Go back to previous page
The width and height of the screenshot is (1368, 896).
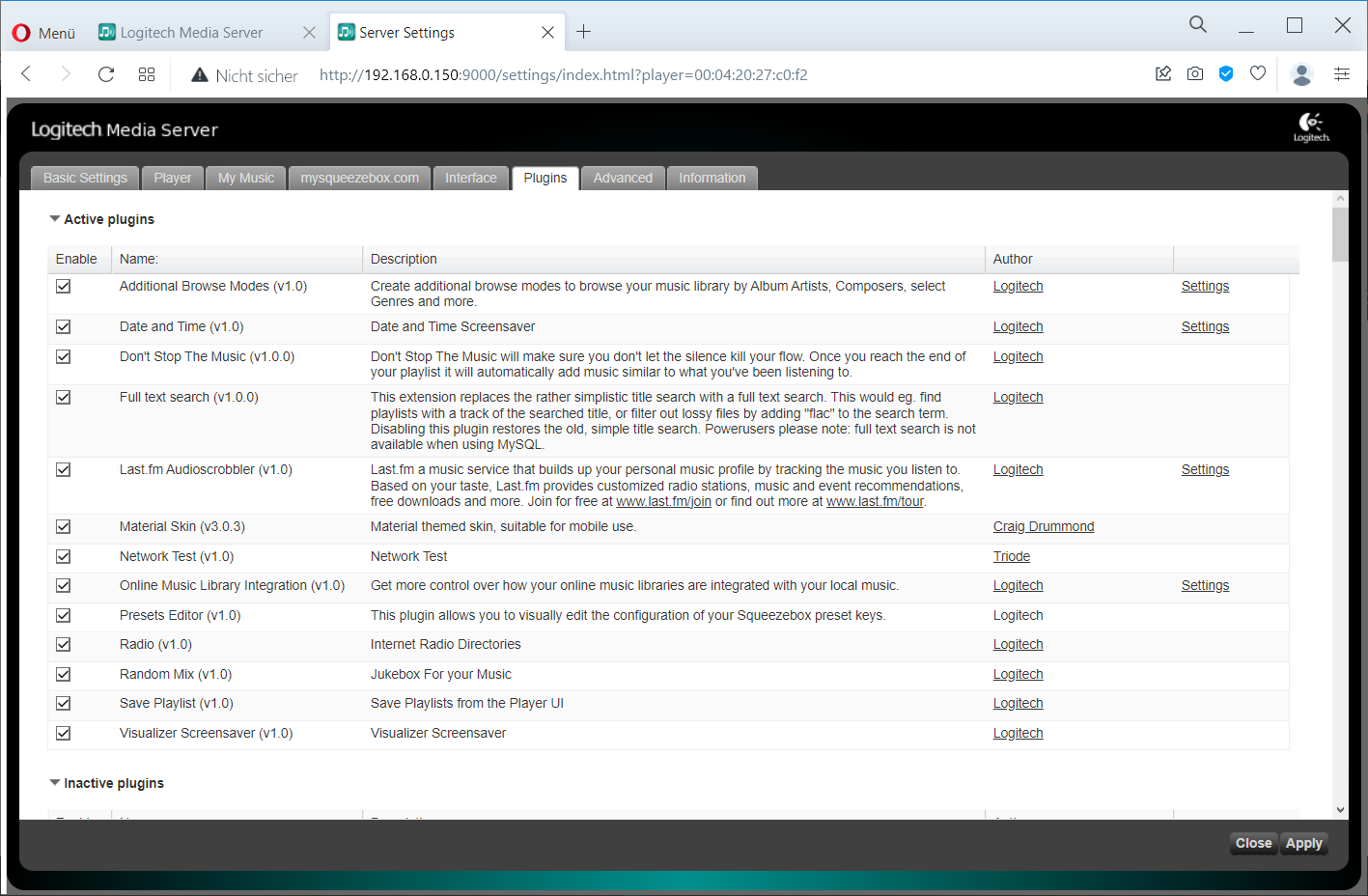click(x=26, y=74)
